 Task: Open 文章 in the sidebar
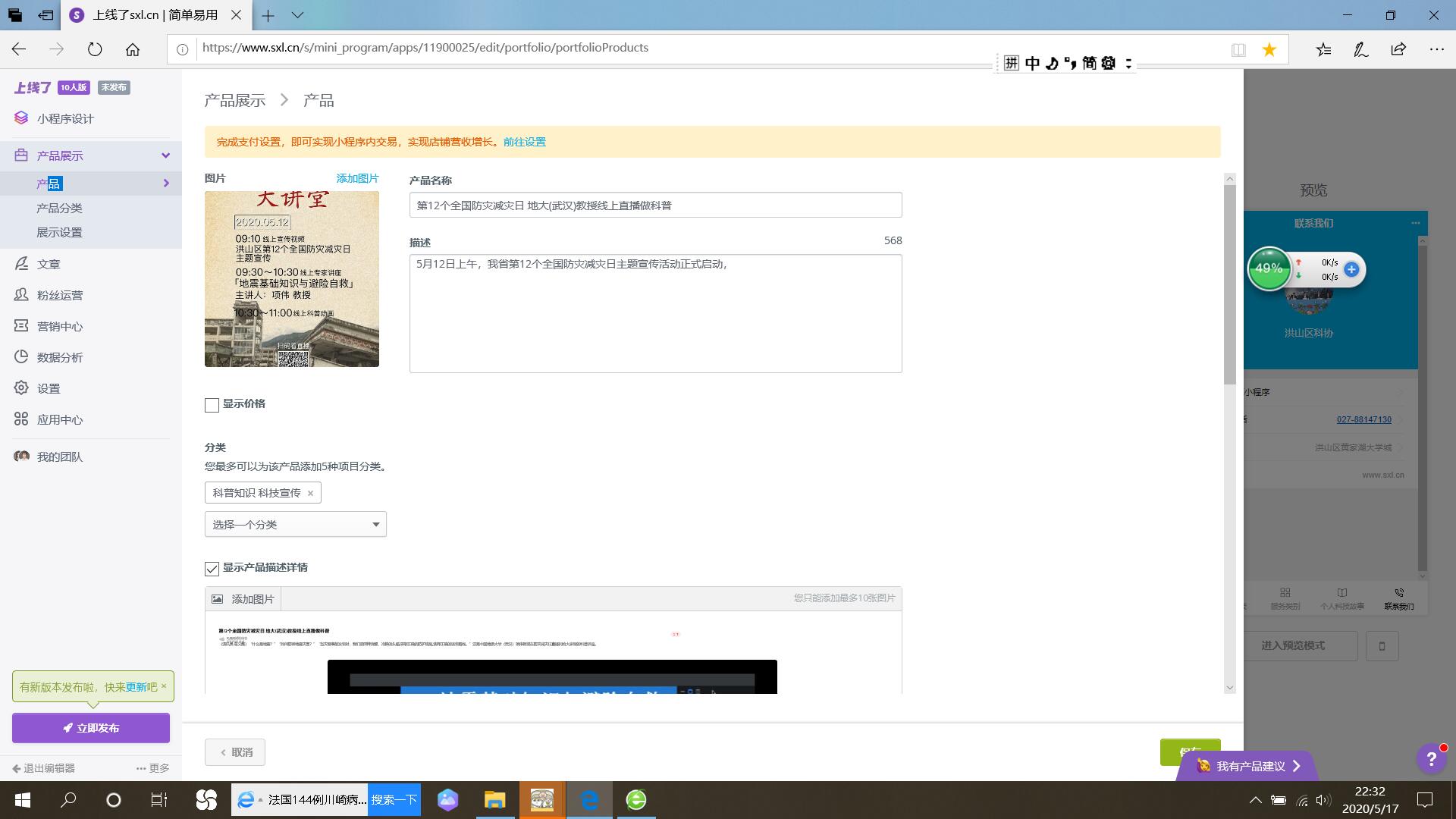[49, 264]
